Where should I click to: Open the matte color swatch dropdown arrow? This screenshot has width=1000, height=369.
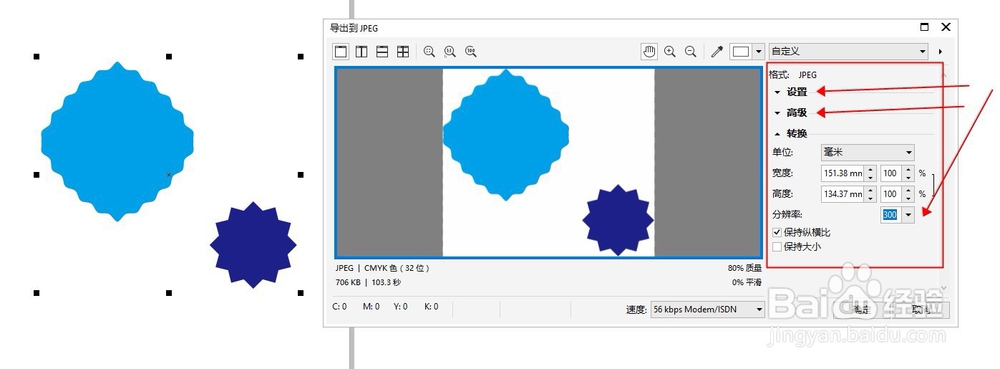tap(758, 52)
